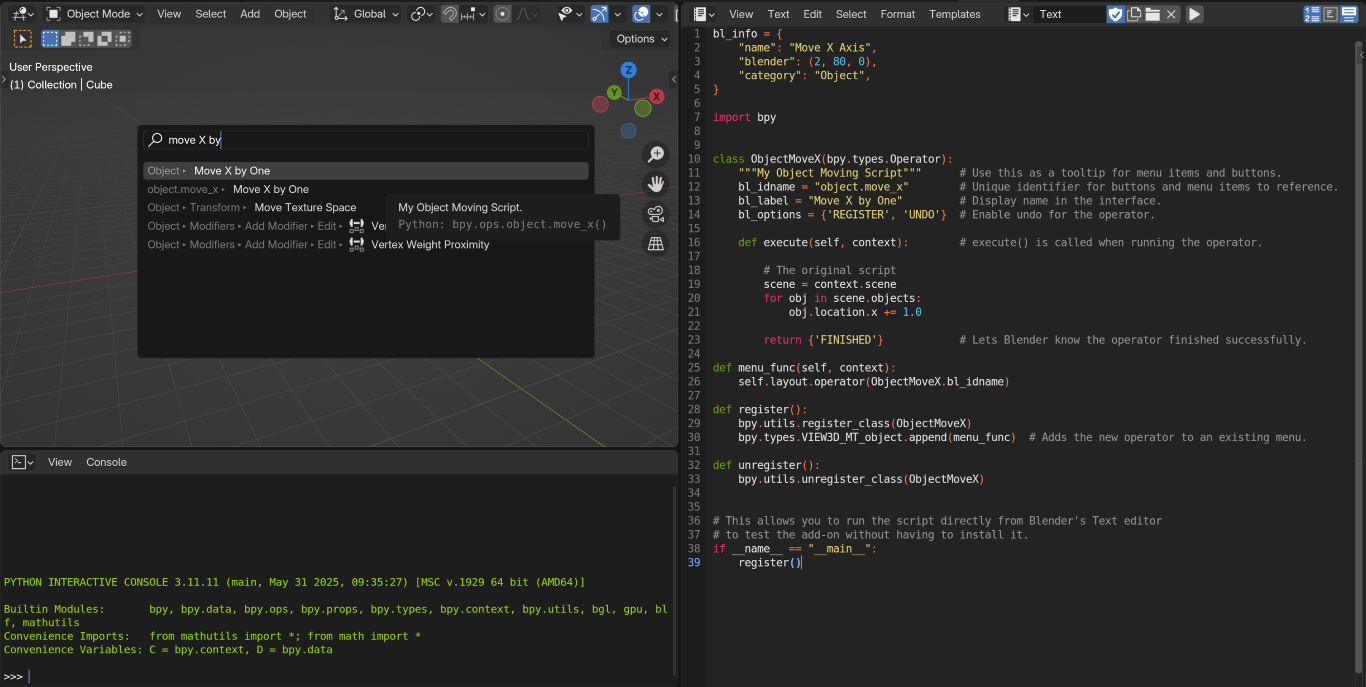
Task: Switch to camera view with the camera icon
Action: coord(655,214)
